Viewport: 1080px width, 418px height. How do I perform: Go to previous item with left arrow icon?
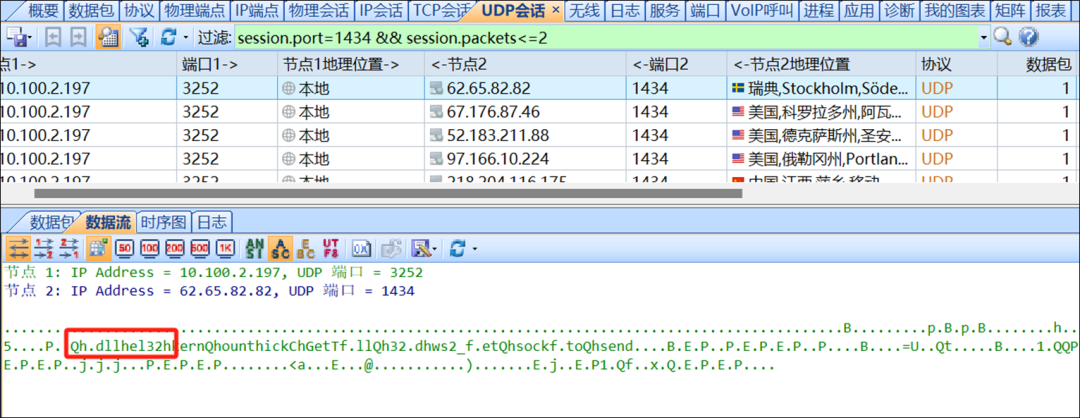click(x=53, y=37)
